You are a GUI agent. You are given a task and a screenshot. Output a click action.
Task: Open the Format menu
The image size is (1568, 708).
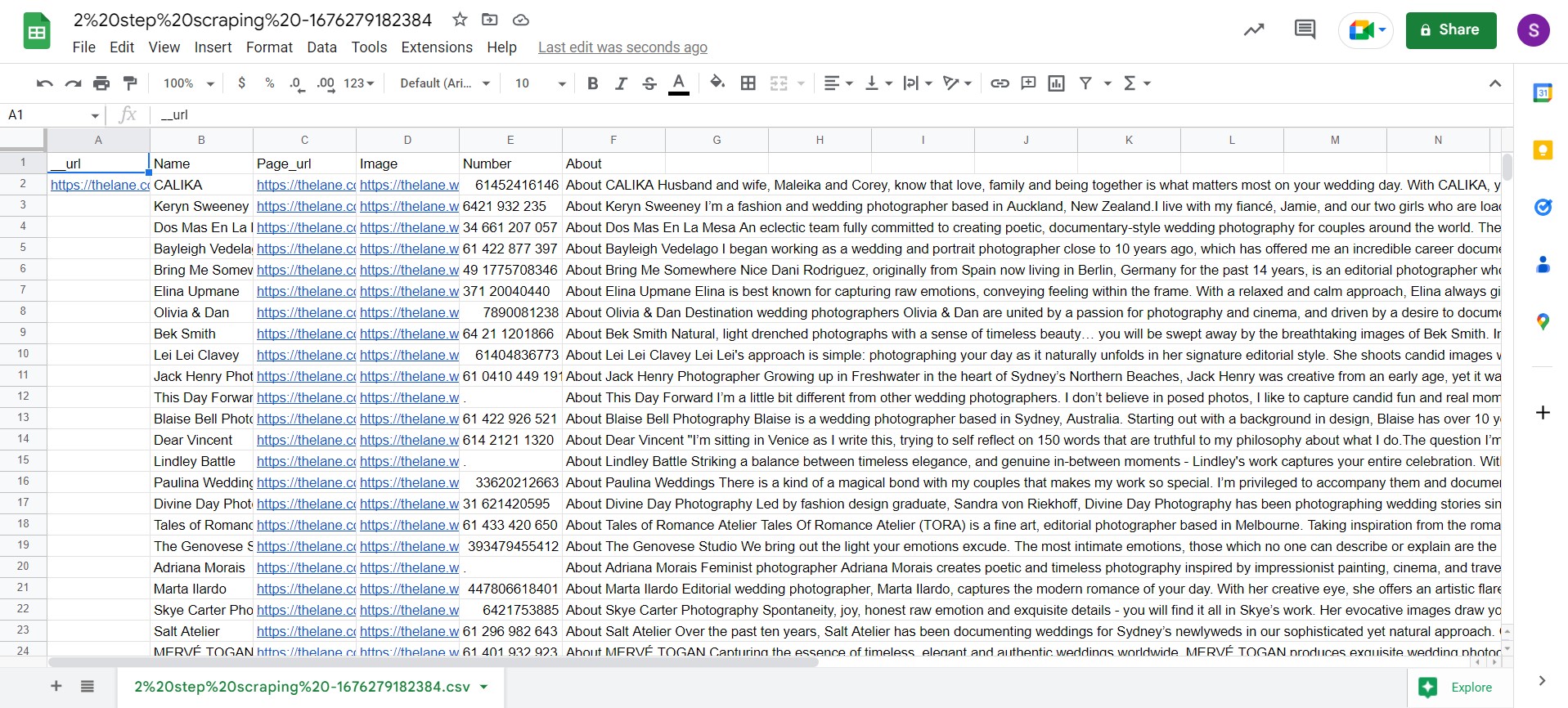[269, 47]
